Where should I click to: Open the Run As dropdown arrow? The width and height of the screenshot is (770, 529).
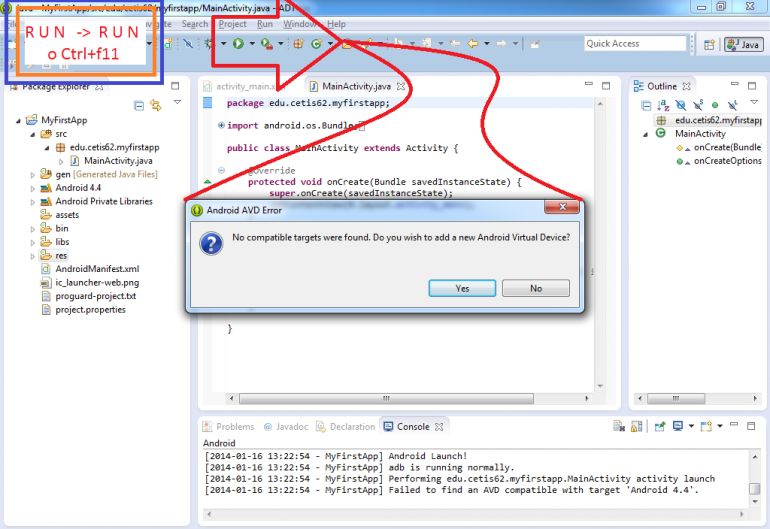click(x=252, y=44)
